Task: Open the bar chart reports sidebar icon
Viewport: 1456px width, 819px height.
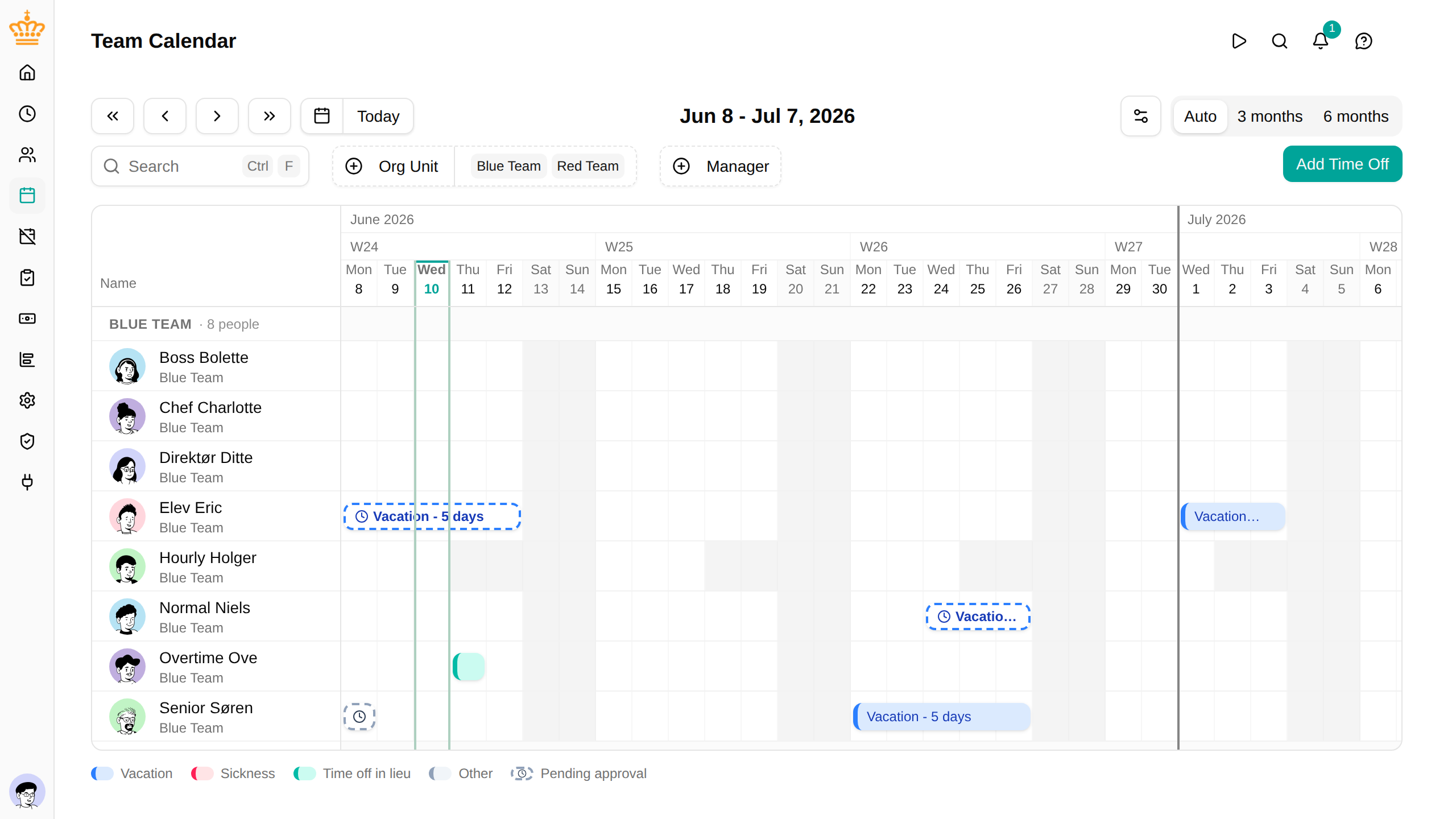Action: (27, 359)
